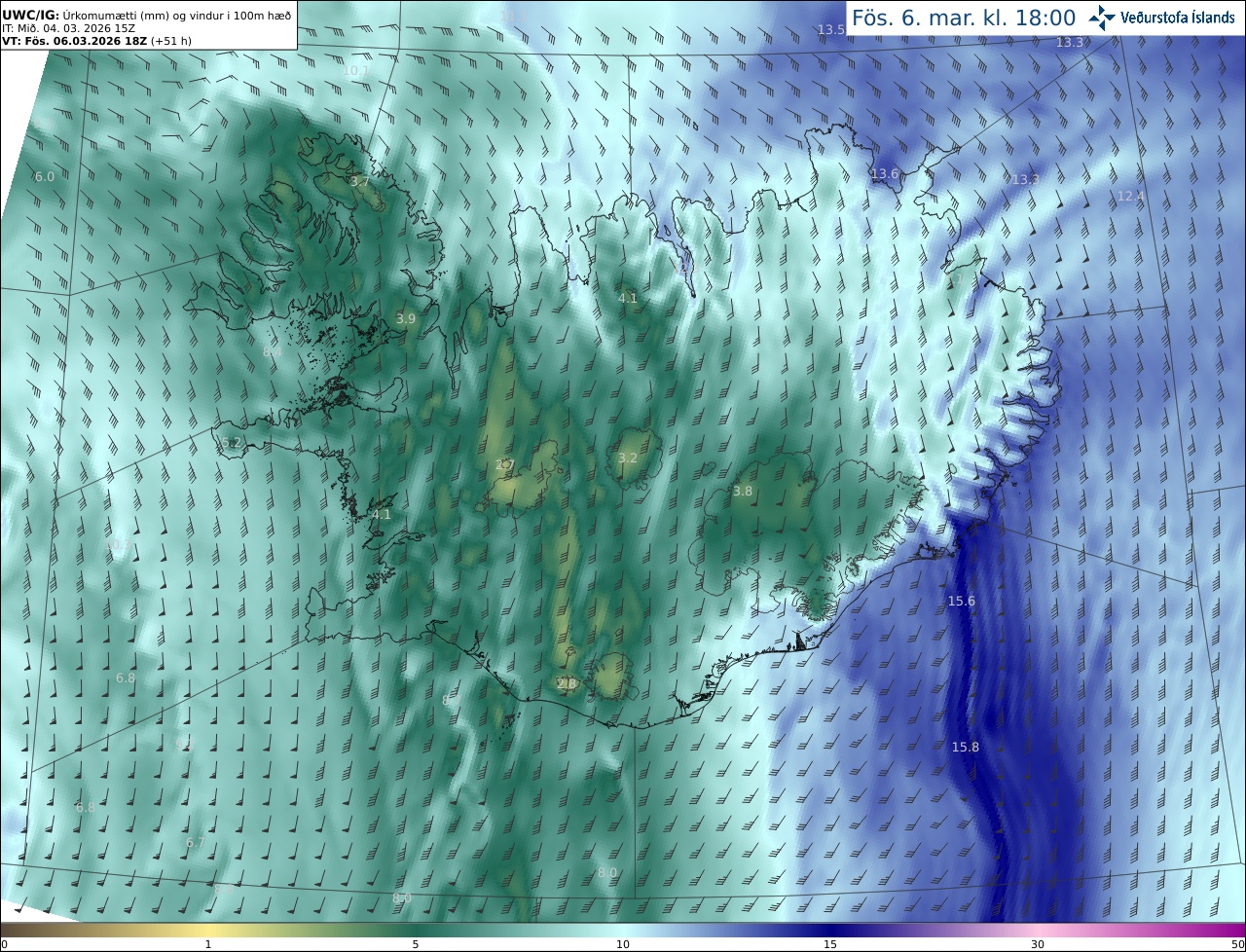
Task: Click the date header Fös. 6. mar. kl. 18:00
Action: (964, 18)
